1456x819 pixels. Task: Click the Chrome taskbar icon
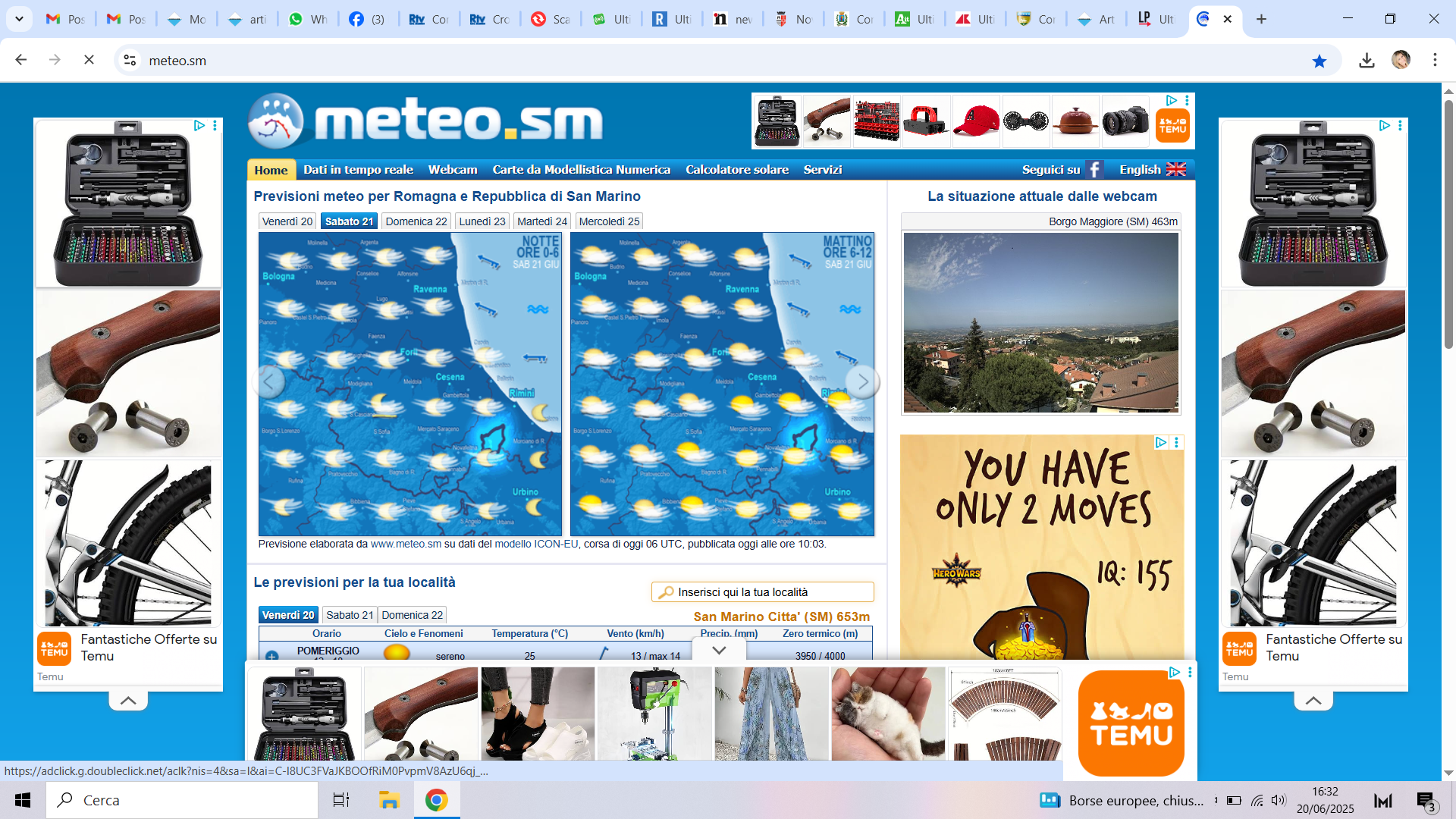437,800
